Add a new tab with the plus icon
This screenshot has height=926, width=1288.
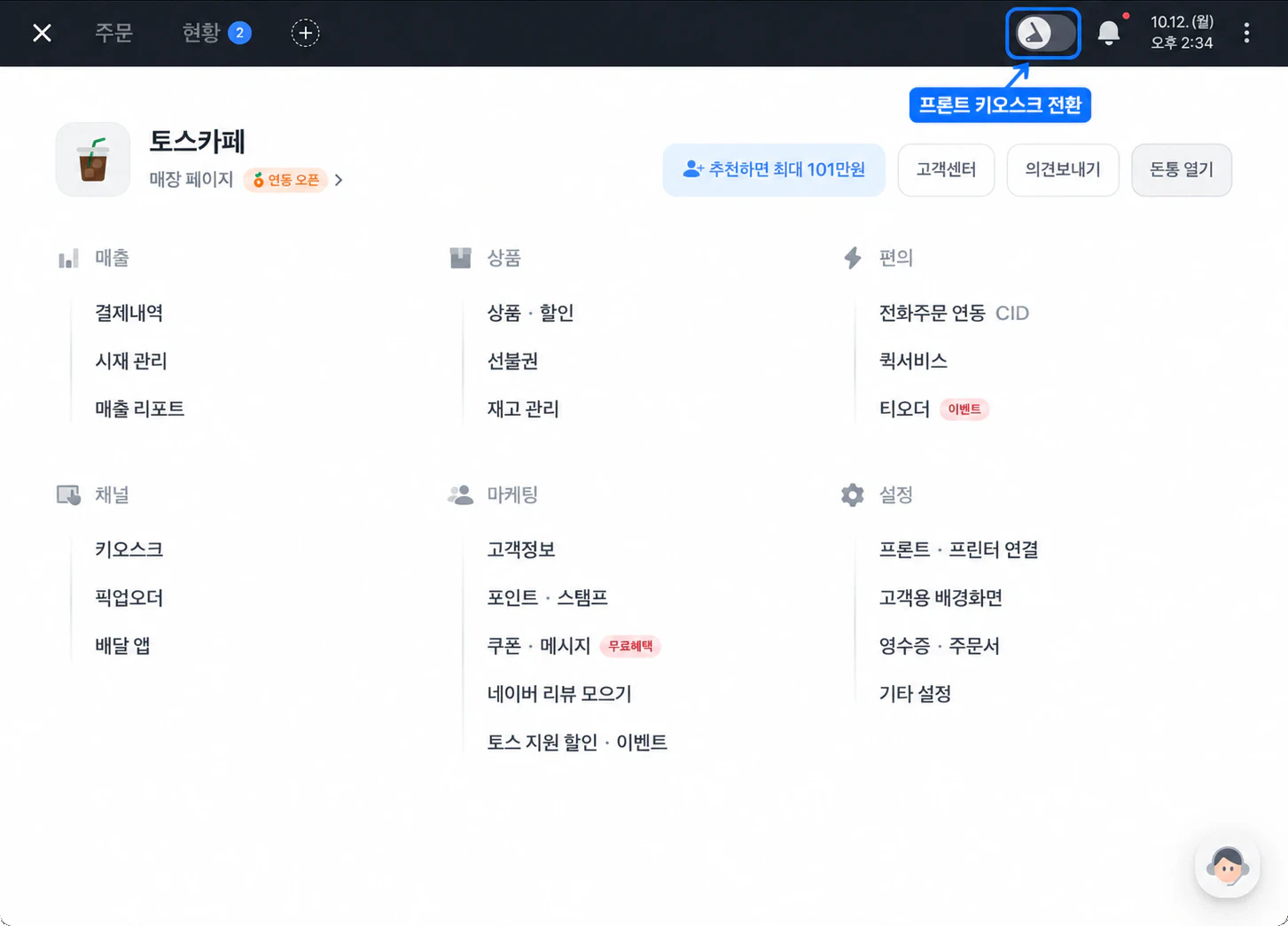(x=305, y=33)
